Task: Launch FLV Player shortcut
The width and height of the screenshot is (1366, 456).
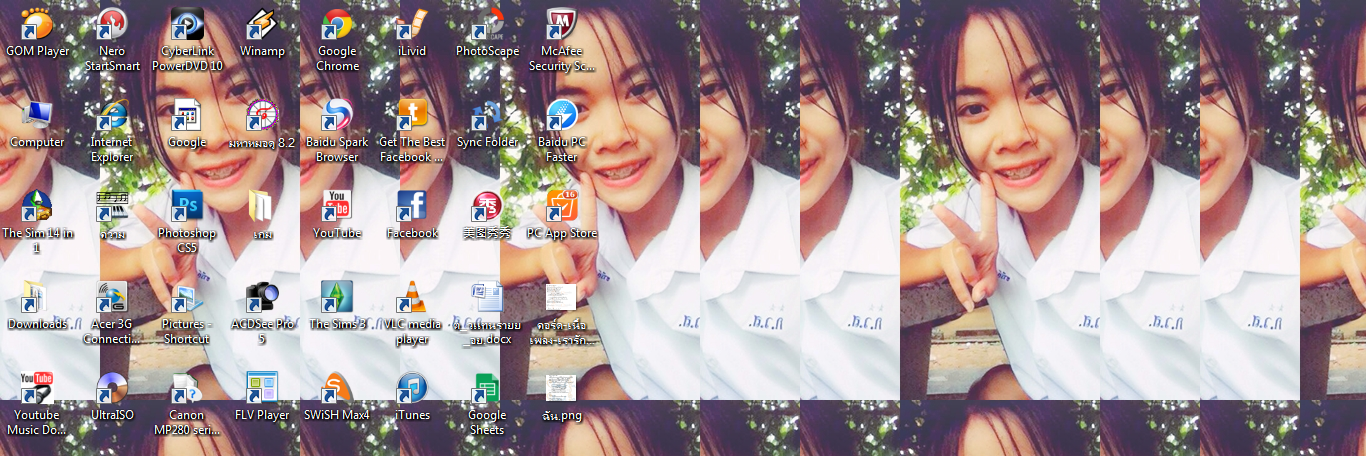Action: (262, 388)
